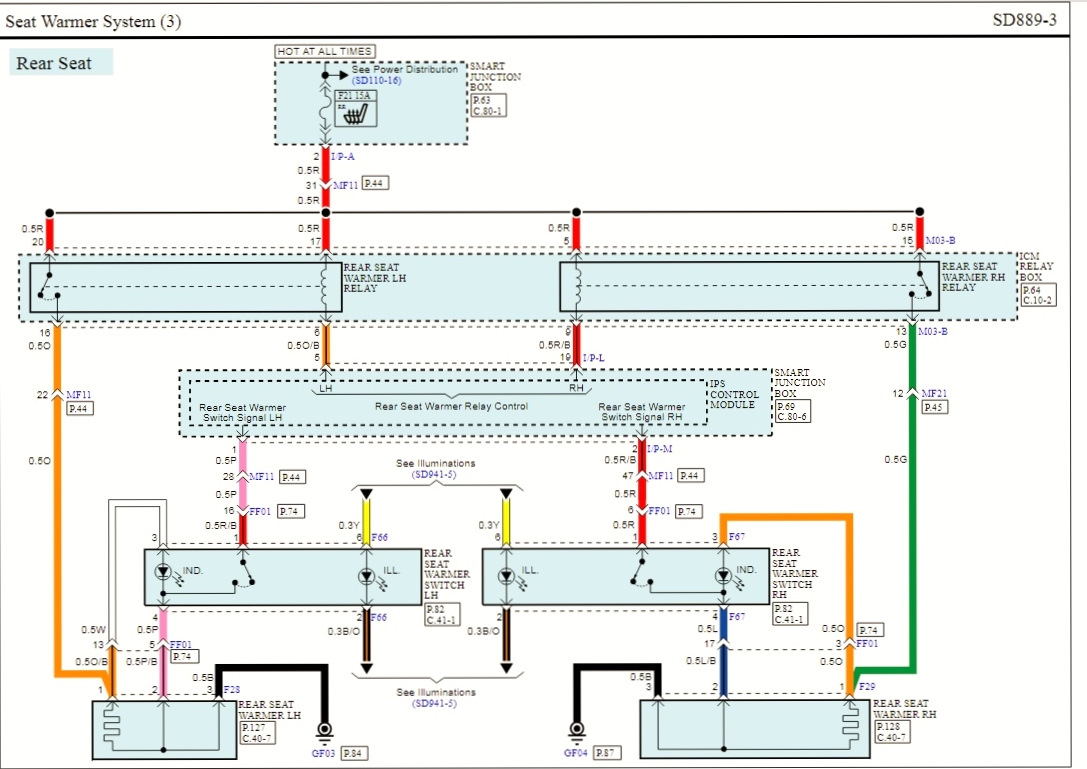Viewport: 1087px width, 769px height.
Task: Click the F29 connector link
Action: pos(867,686)
